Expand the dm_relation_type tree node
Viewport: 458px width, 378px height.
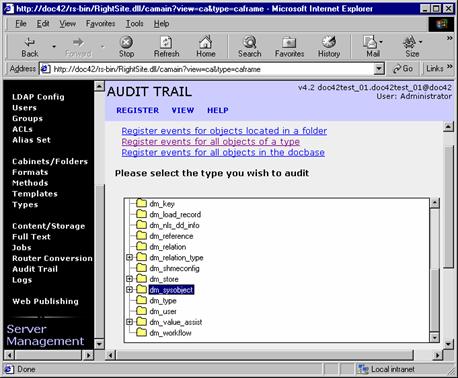(129, 257)
